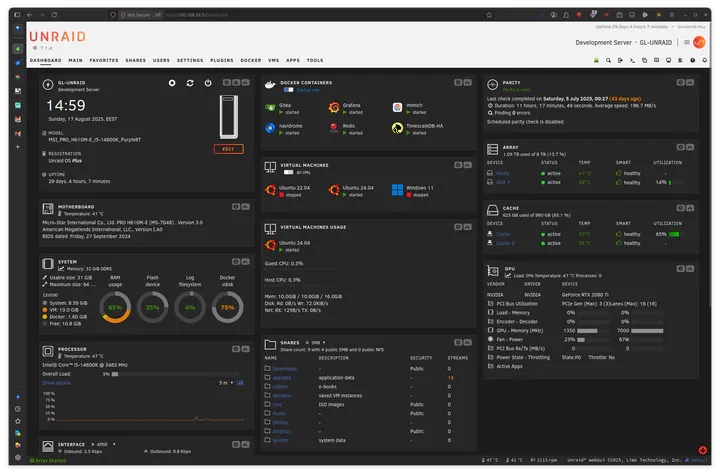Open the processor graph time-range dropdown
The width and height of the screenshot is (720, 475).
(226, 383)
